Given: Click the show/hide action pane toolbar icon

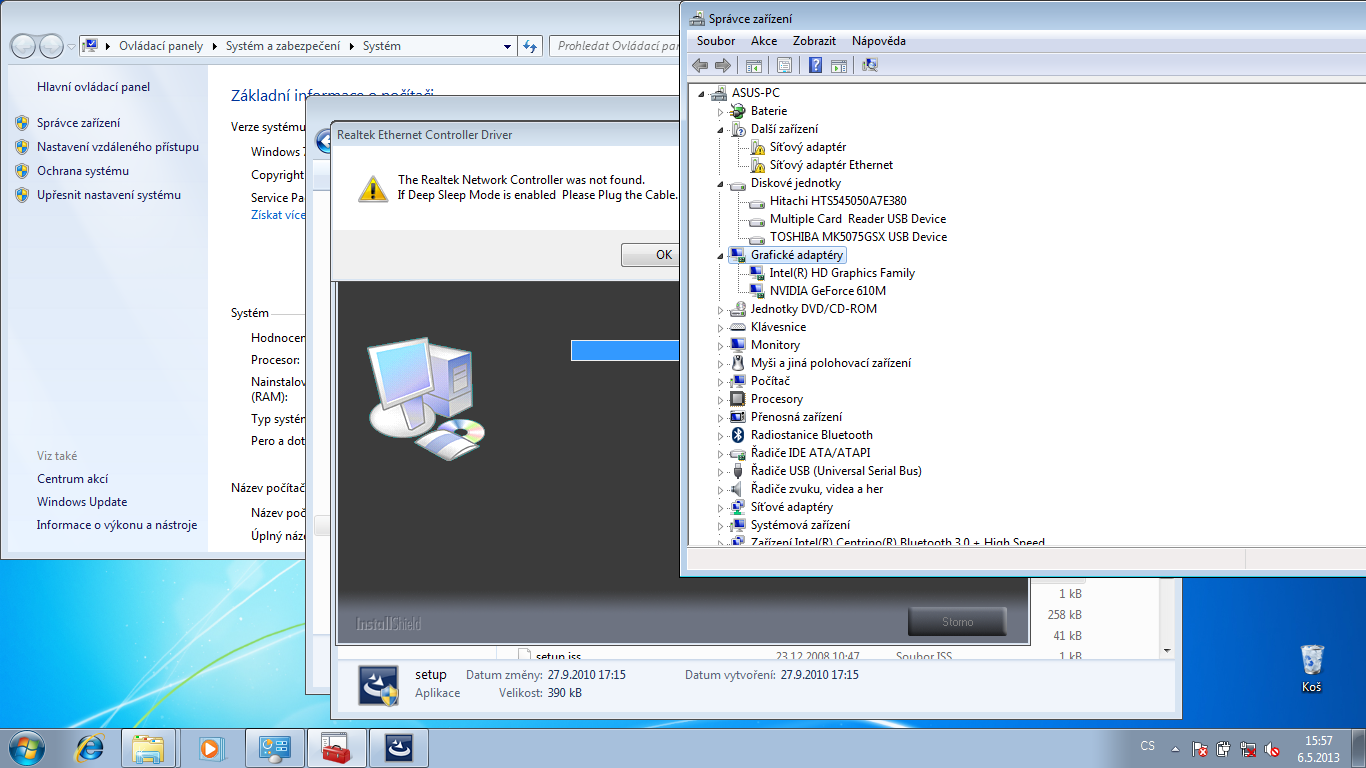Looking at the screenshot, I should point(839,65).
